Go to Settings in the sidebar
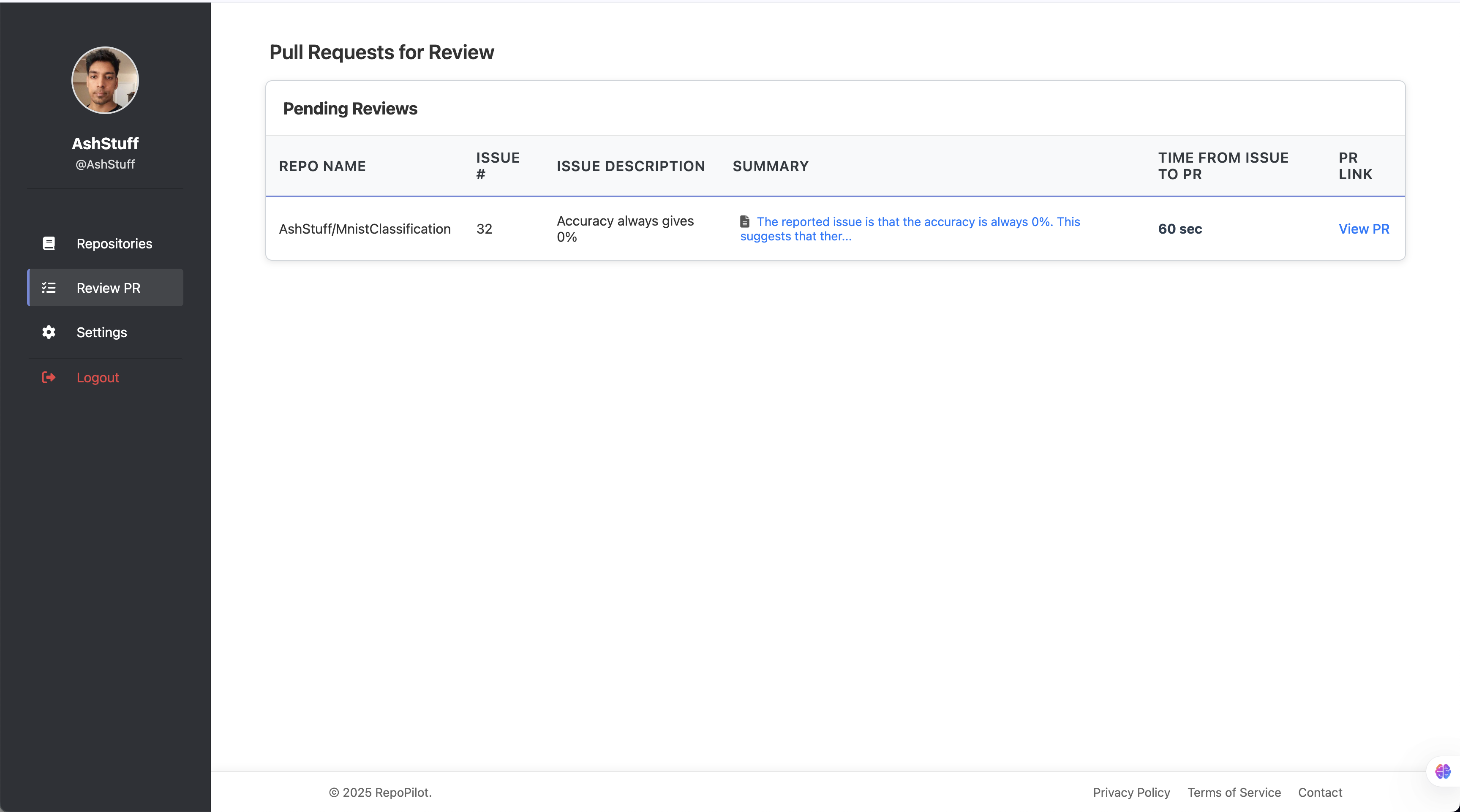 pyautogui.click(x=101, y=332)
